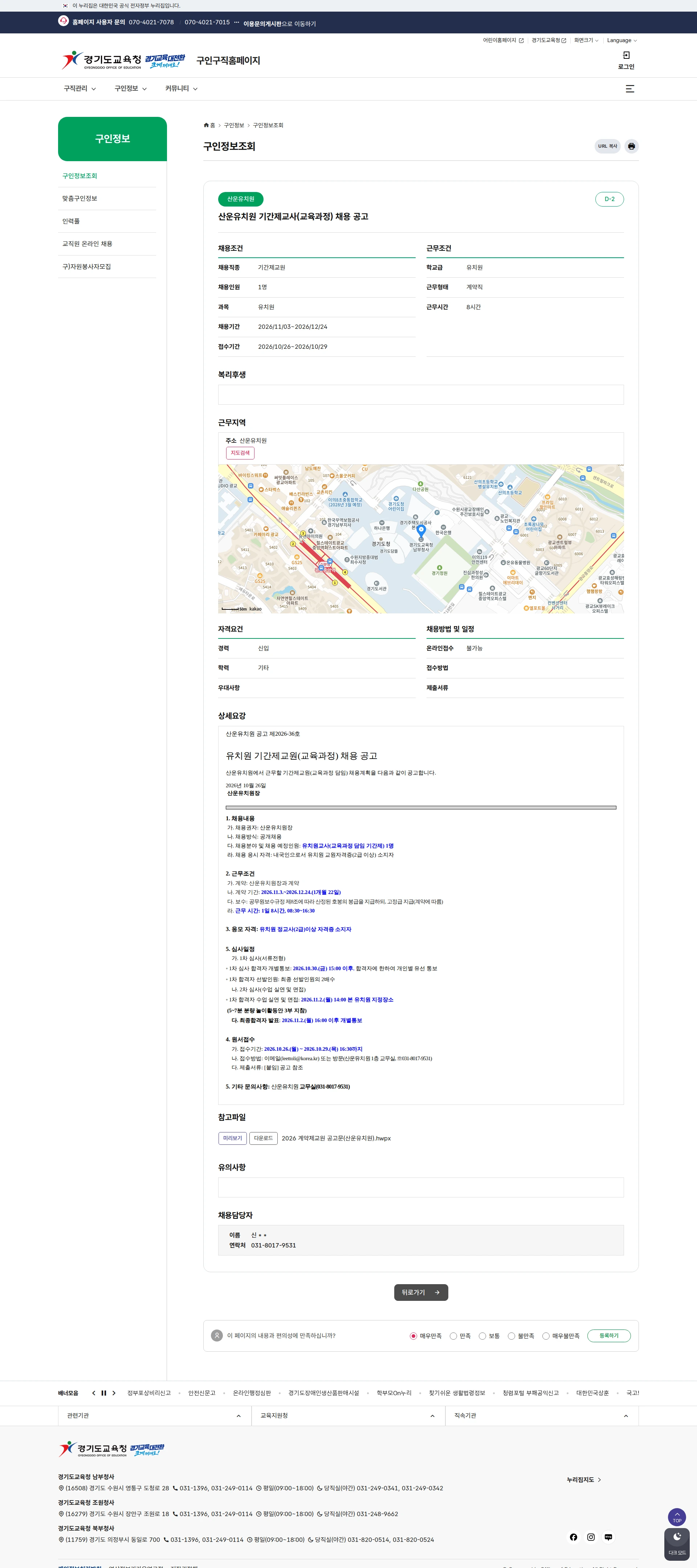The height and width of the screenshot is (1568, 697).
Task: Download the attached hwpx file
Action: pos(264,1138)
